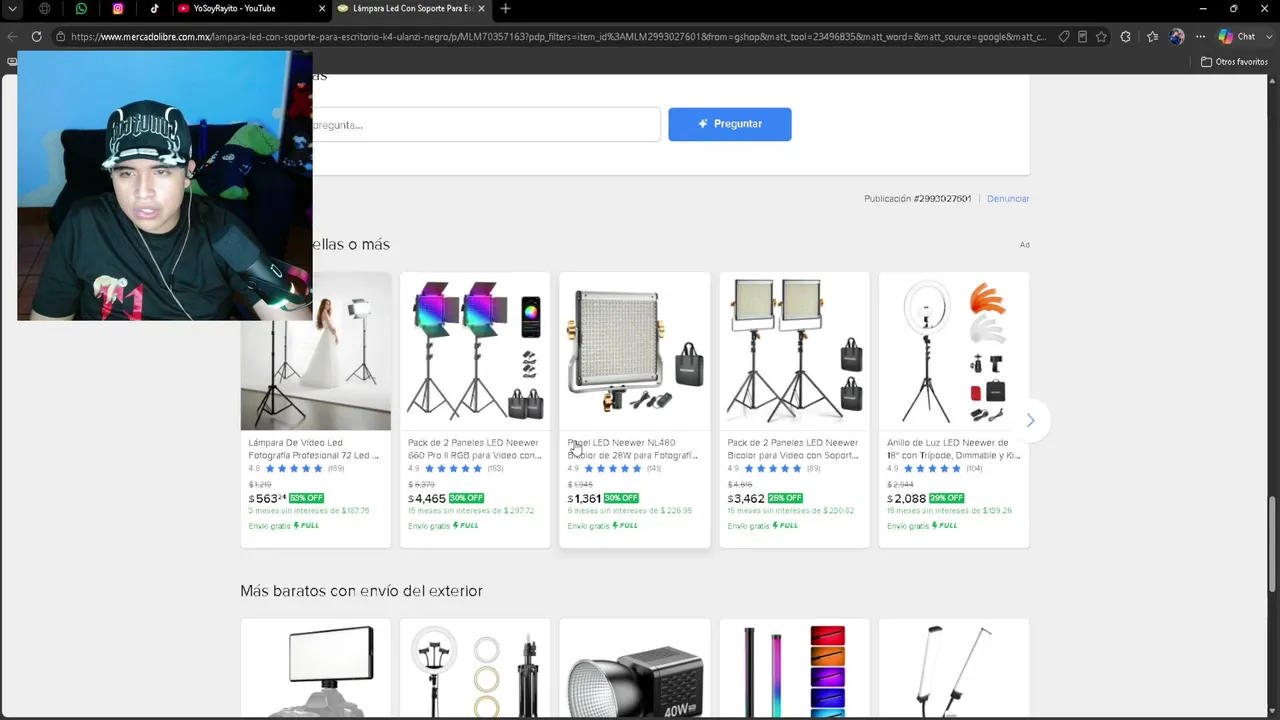1280x720 pixels.
Task: Open a new browser tab
Action: (x=505, y=9)
